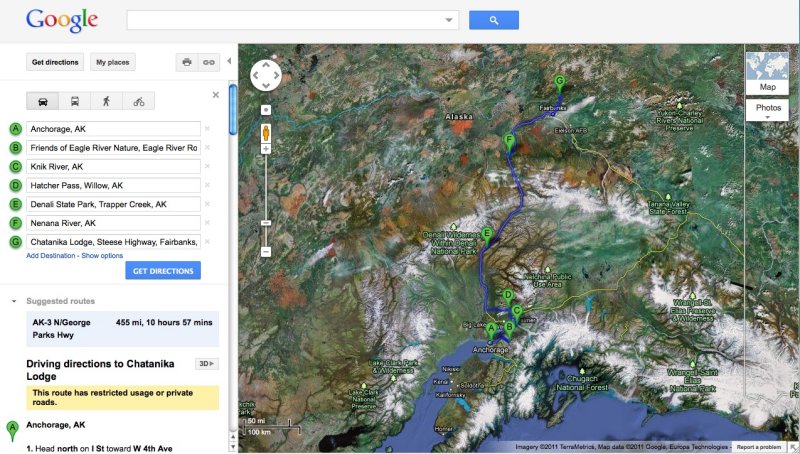Click map marker F on route
Screen dimensions: 800x454
[509, 143]
